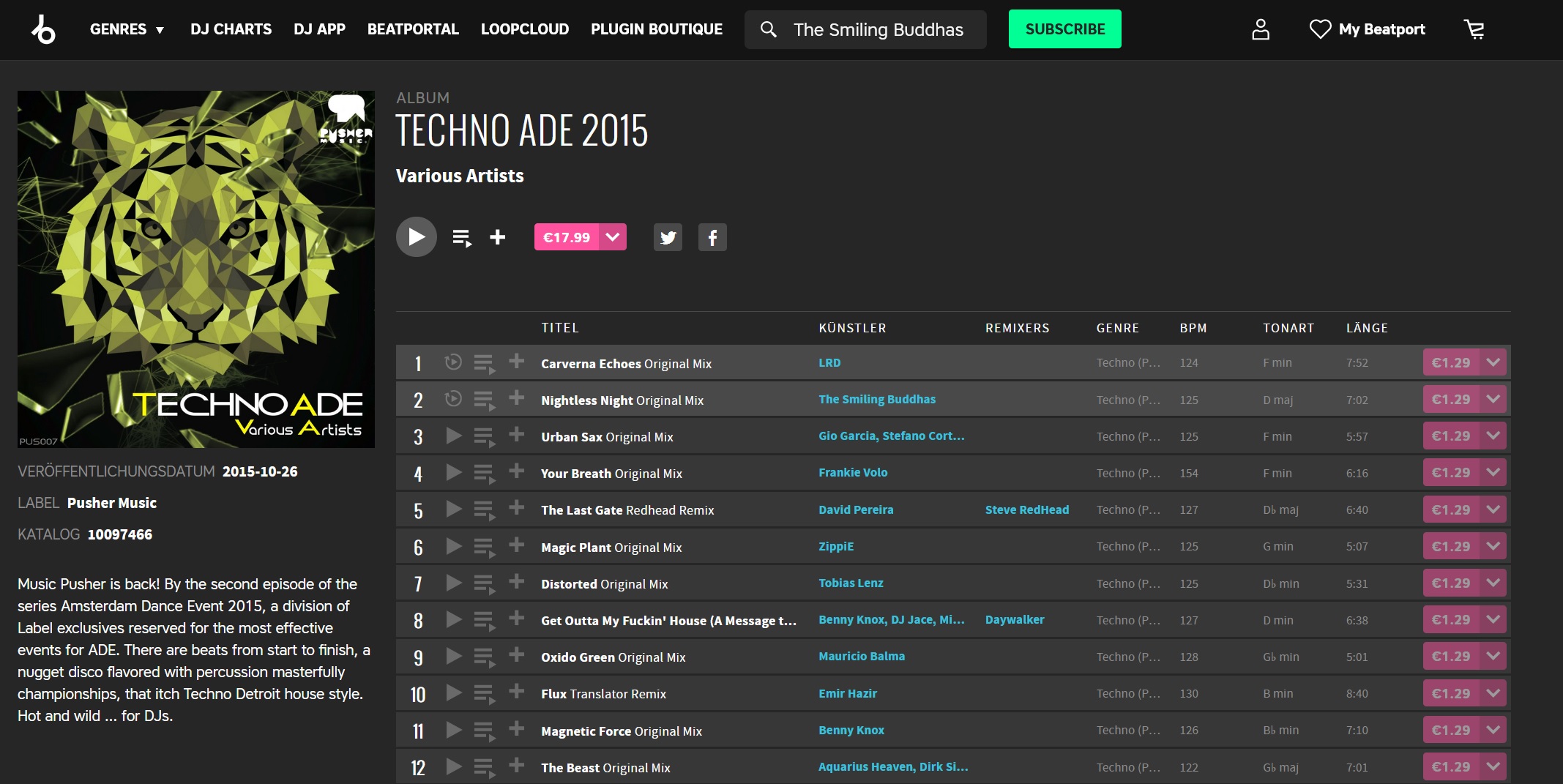1563x784 pixels.
Task: Open artist Mauricio Balma link
Action: click(x=862, y=656)
